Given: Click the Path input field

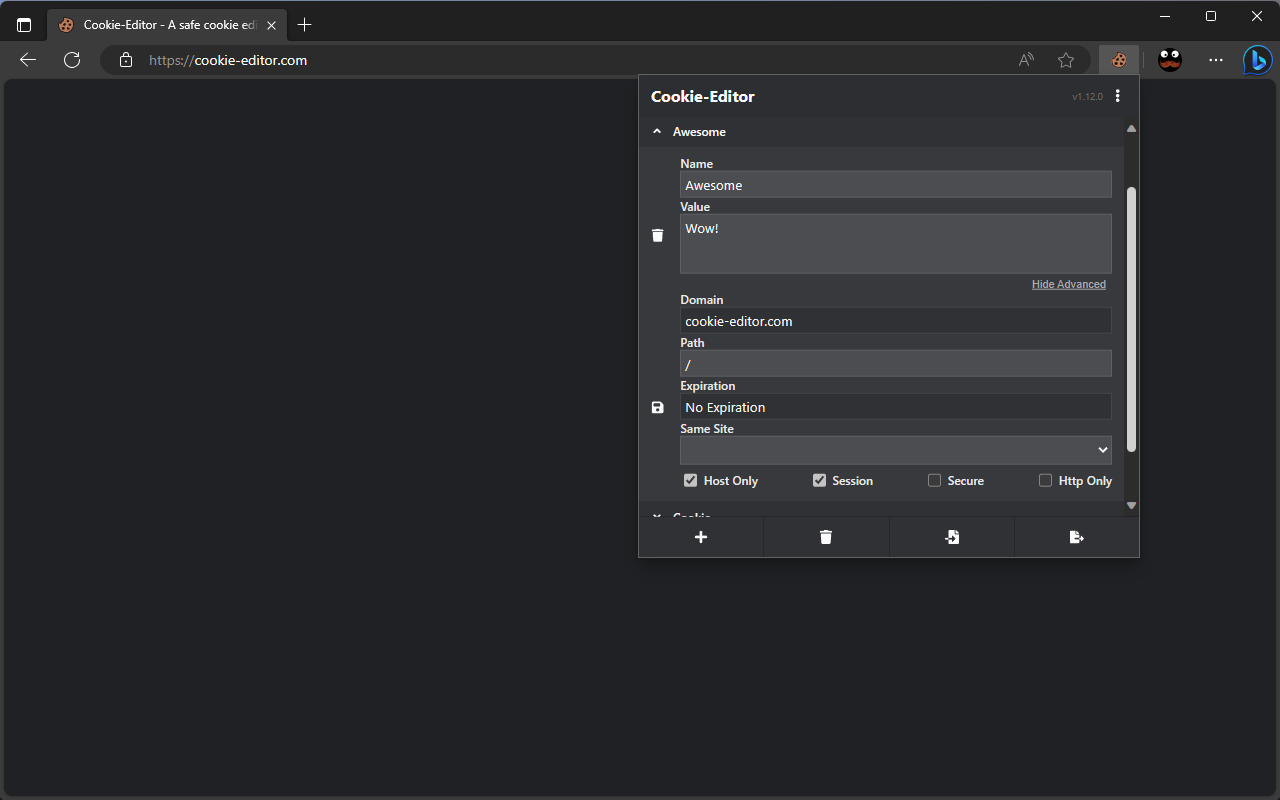Looking at the screenshot, I should coord(896,364).
